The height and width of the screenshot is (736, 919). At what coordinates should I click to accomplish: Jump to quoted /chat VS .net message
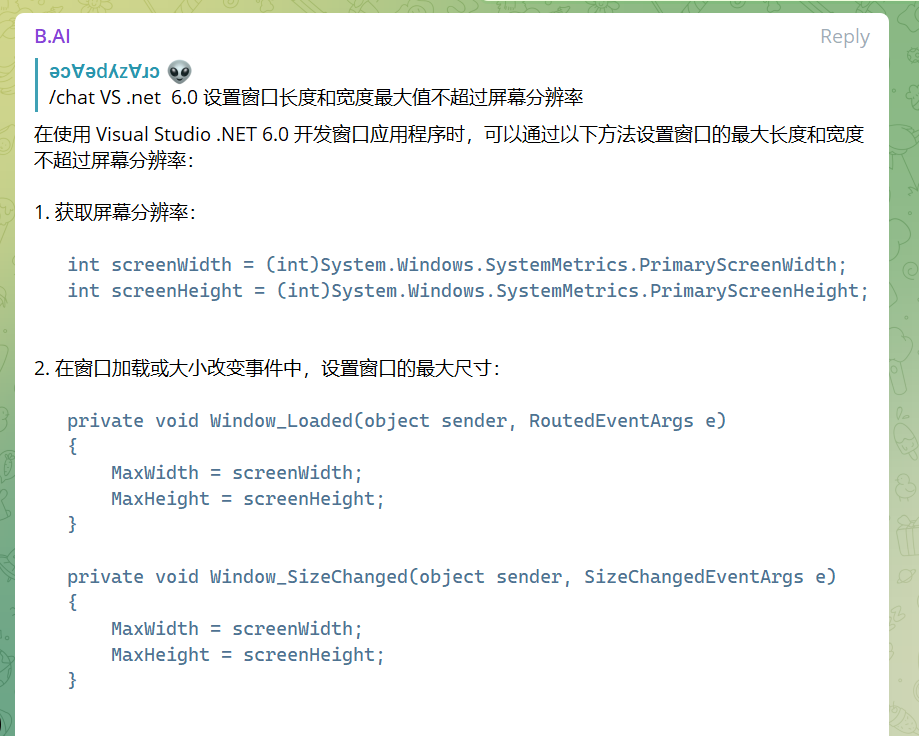click(315, 97)
